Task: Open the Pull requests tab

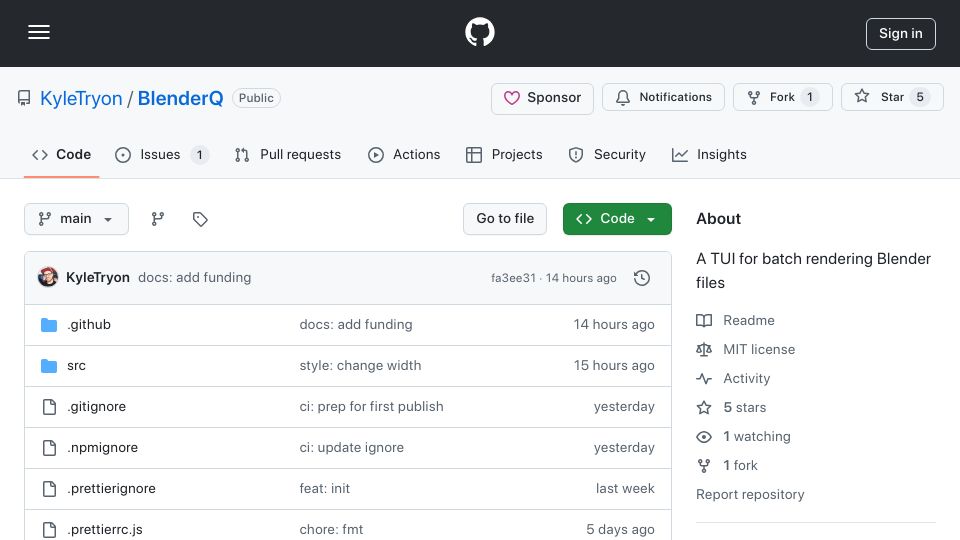Action: click(287, 155)
